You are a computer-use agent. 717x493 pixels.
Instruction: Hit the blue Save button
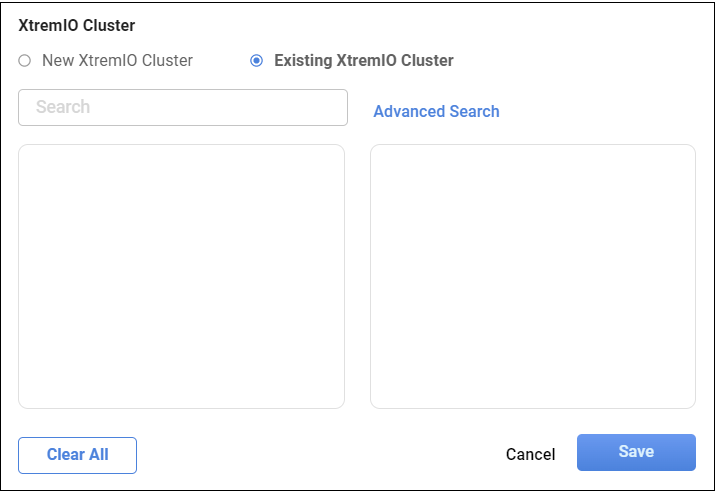[x=636, y=452]
